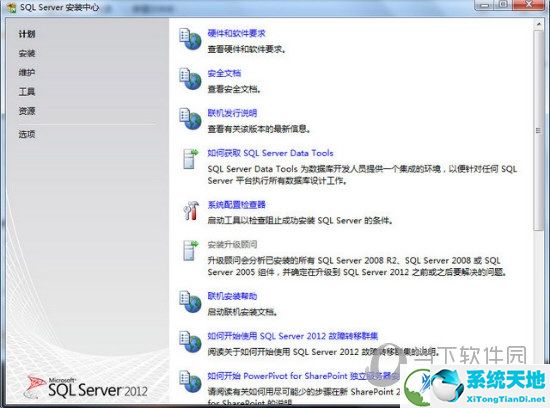Image resolution: width=550 pixels, height=408 pixels.
Task: Click the globe icon beside 联机发行说明
Action: tap(190, 119)
